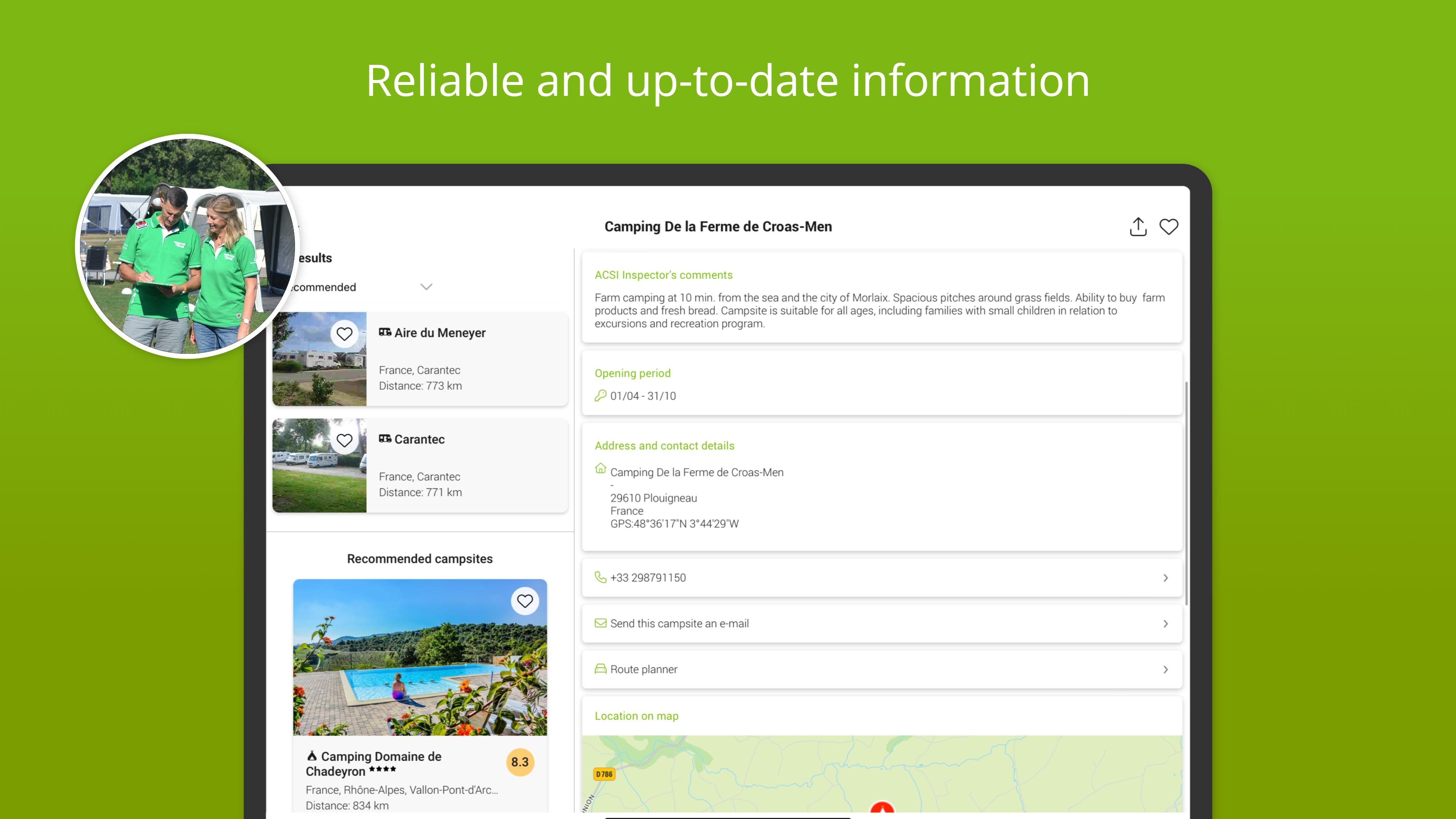Click the Route planner car icon

pyautogui.click(x=600, y=669)
